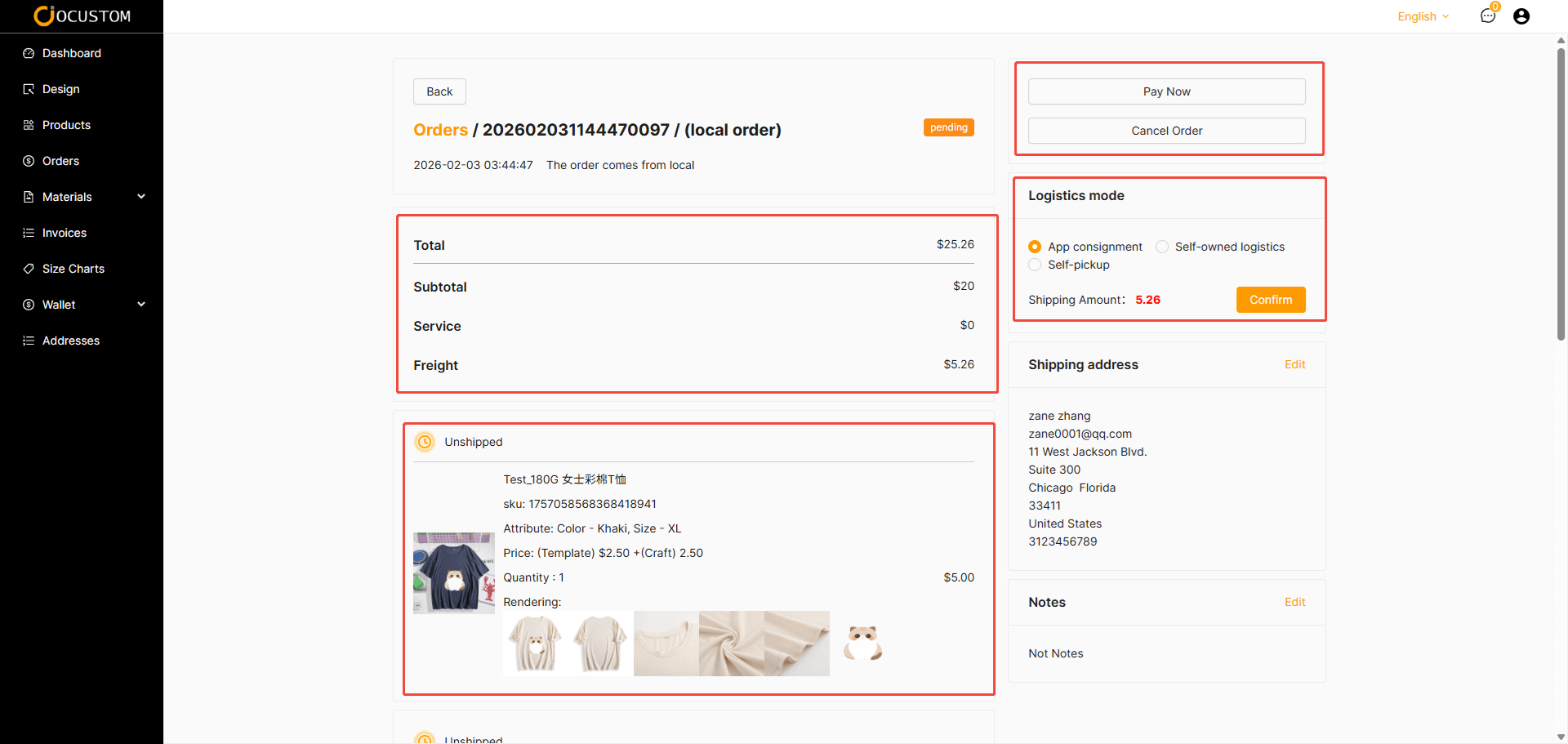This screenshot has width=1568, height=744.
Task: Click the Unshipped clock status icon
Action: 425,442
